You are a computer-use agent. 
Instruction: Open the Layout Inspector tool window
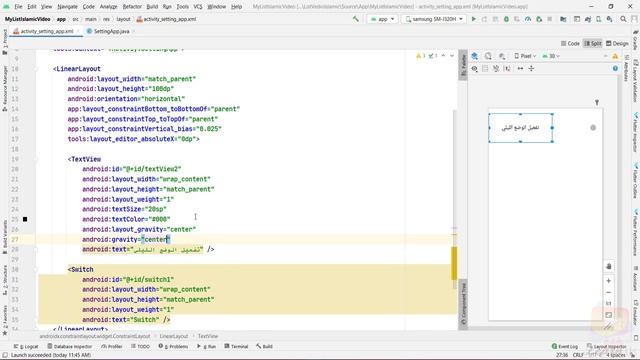[x=607, y=347]
